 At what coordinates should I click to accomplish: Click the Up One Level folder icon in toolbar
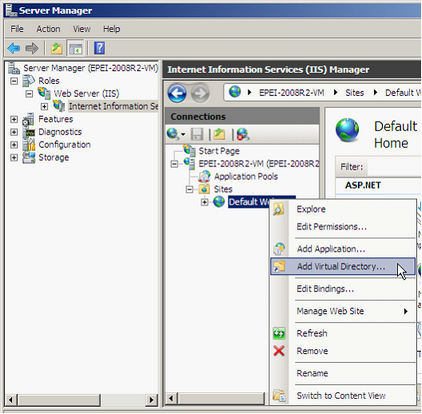57,49
